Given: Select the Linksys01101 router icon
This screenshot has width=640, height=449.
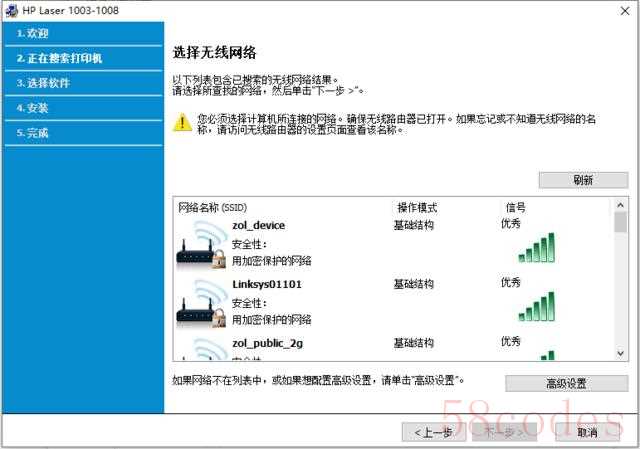Looking at the screenshot, I should coord(201,303).
